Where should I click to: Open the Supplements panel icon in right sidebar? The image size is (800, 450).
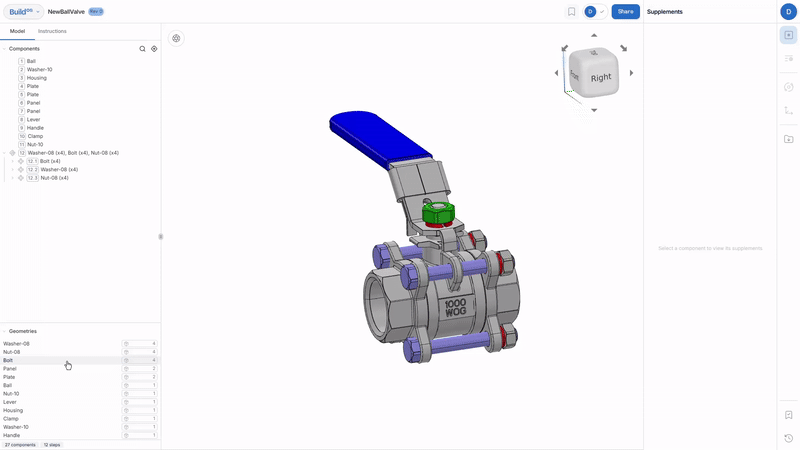coord(789,35)
